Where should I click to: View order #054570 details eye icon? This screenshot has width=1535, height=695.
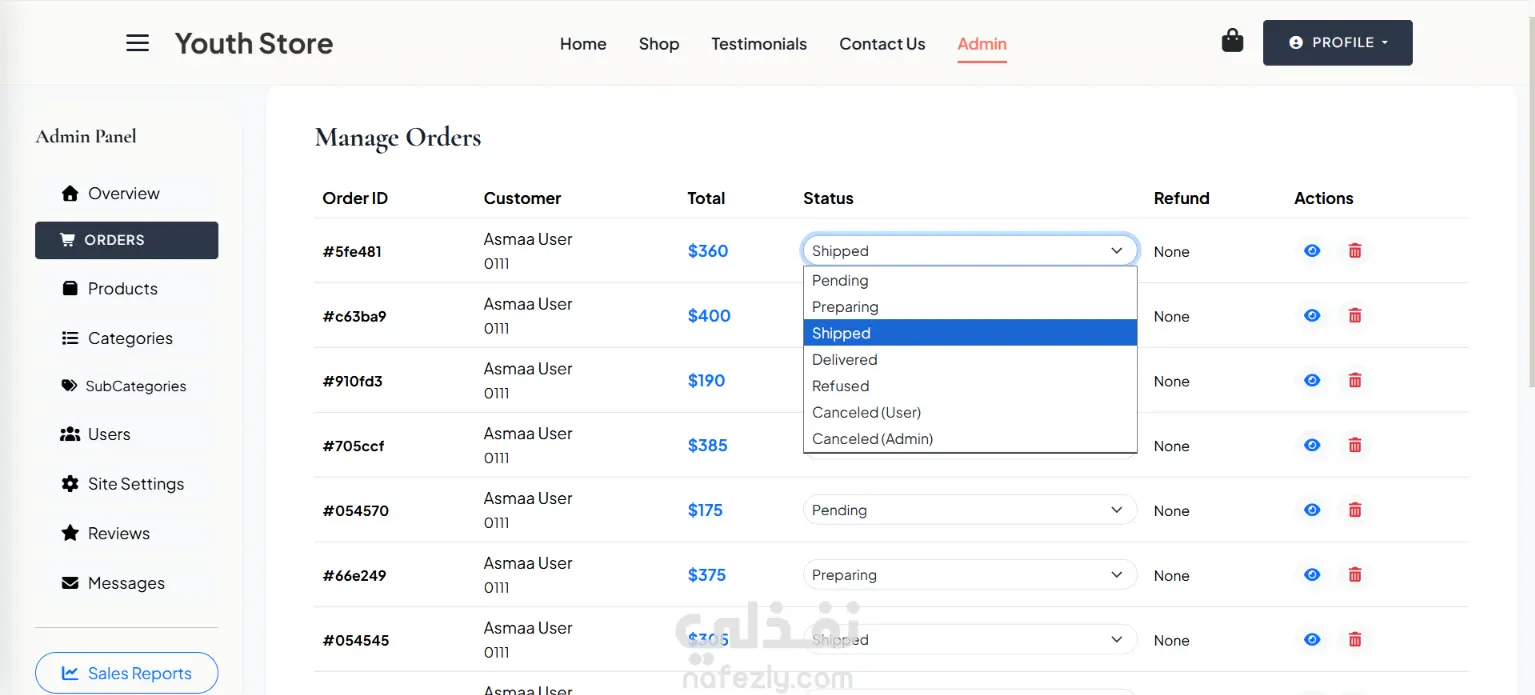tap(1312, 510)
